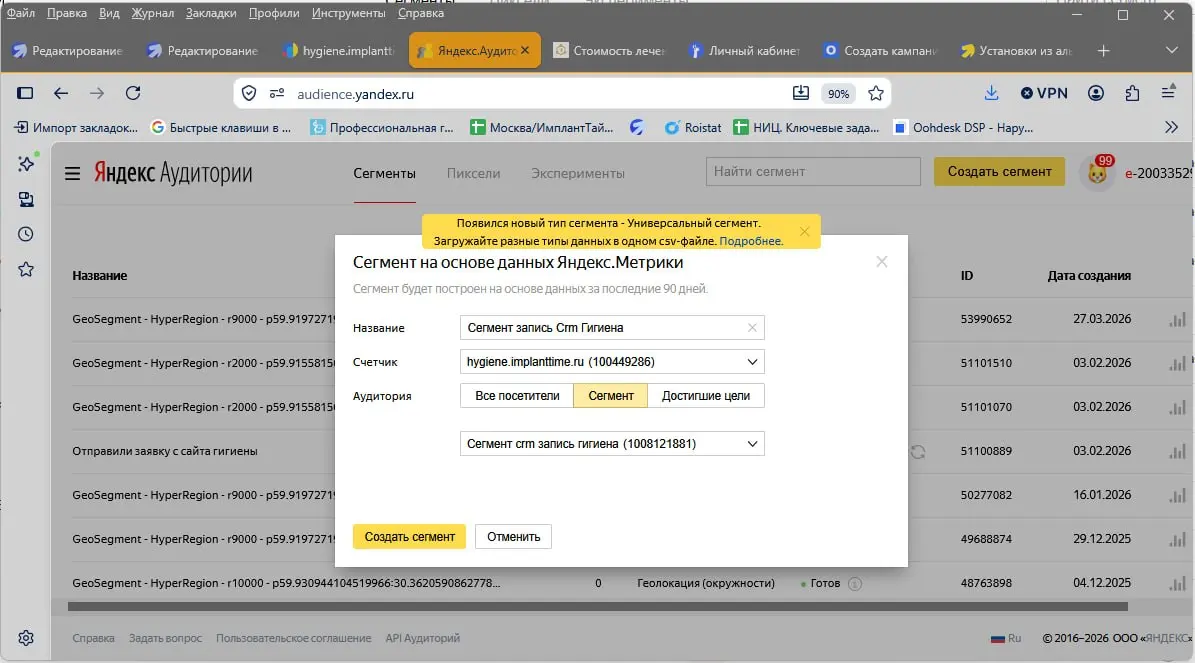This screenshot has width=1195, height=663.
Task: Expand the Счетчик counter dropdown
Action: [612, 362]
